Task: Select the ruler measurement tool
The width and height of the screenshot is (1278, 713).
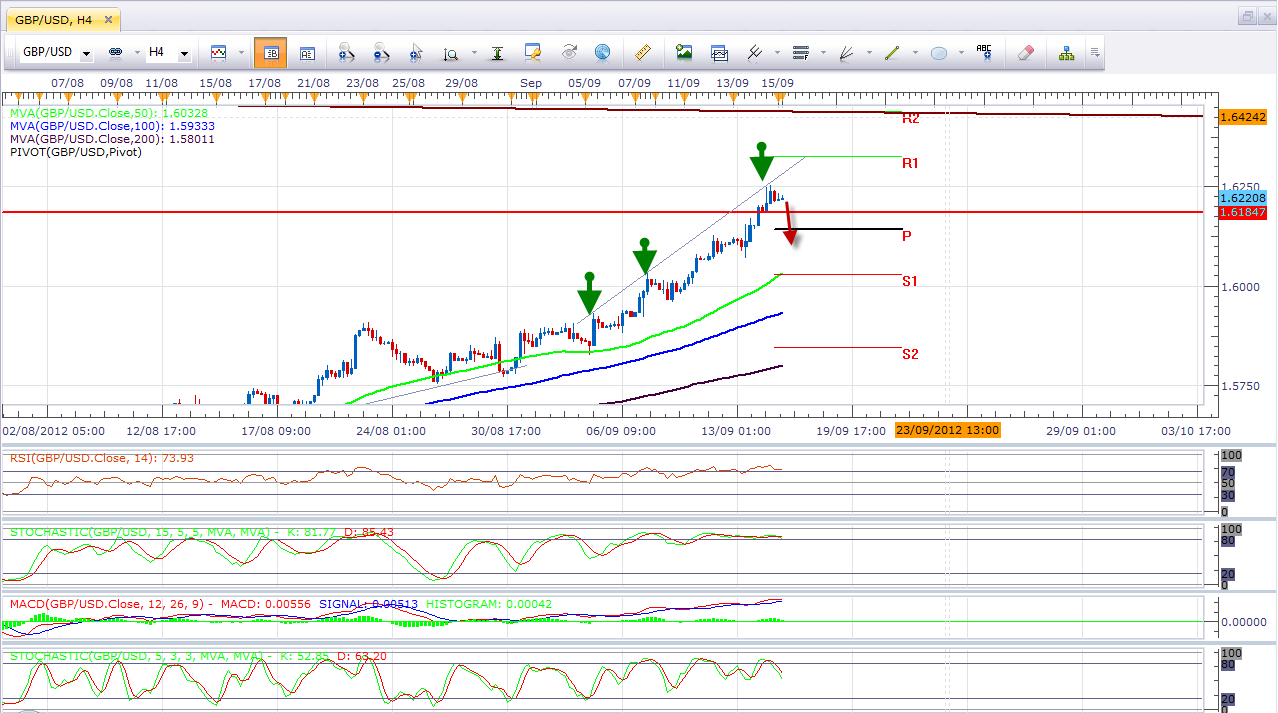Action: coord(643,52)
